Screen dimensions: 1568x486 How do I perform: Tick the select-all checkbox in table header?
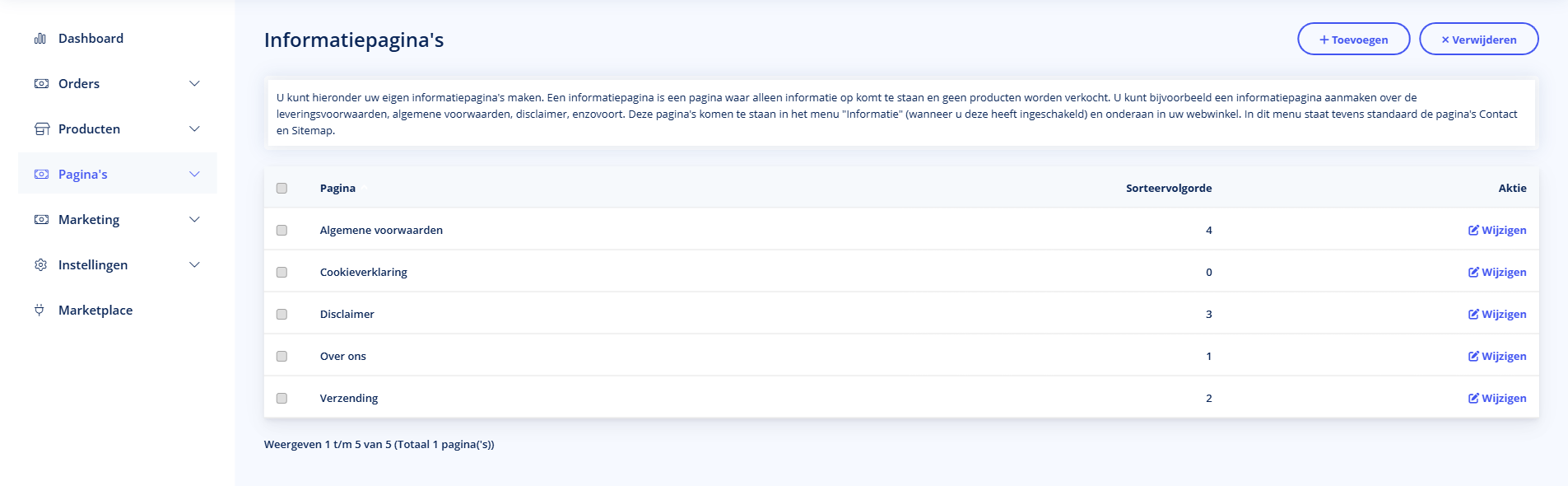(x=281, y=189)
